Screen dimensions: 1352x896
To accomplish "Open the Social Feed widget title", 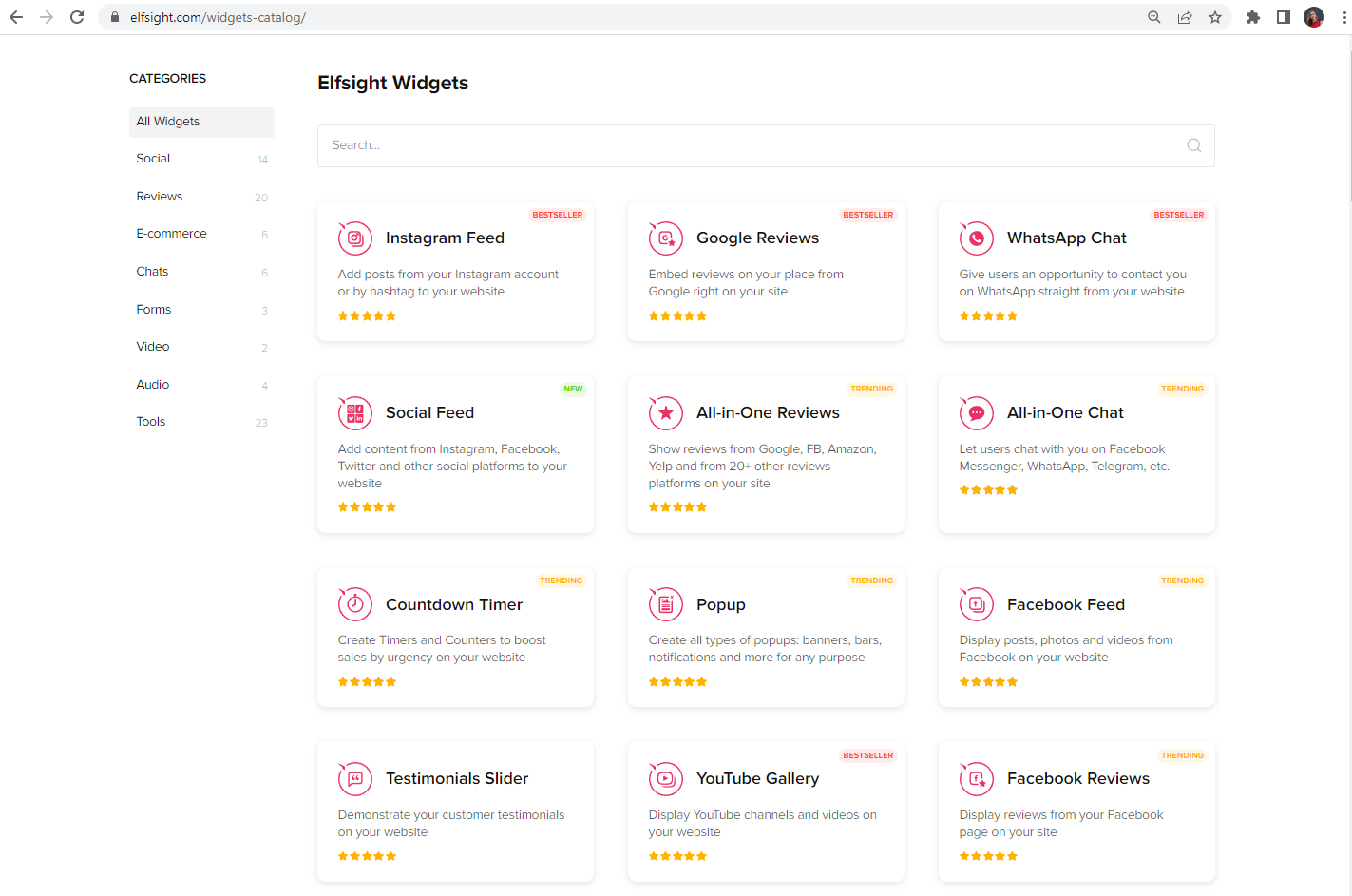I will click(429, 413).
